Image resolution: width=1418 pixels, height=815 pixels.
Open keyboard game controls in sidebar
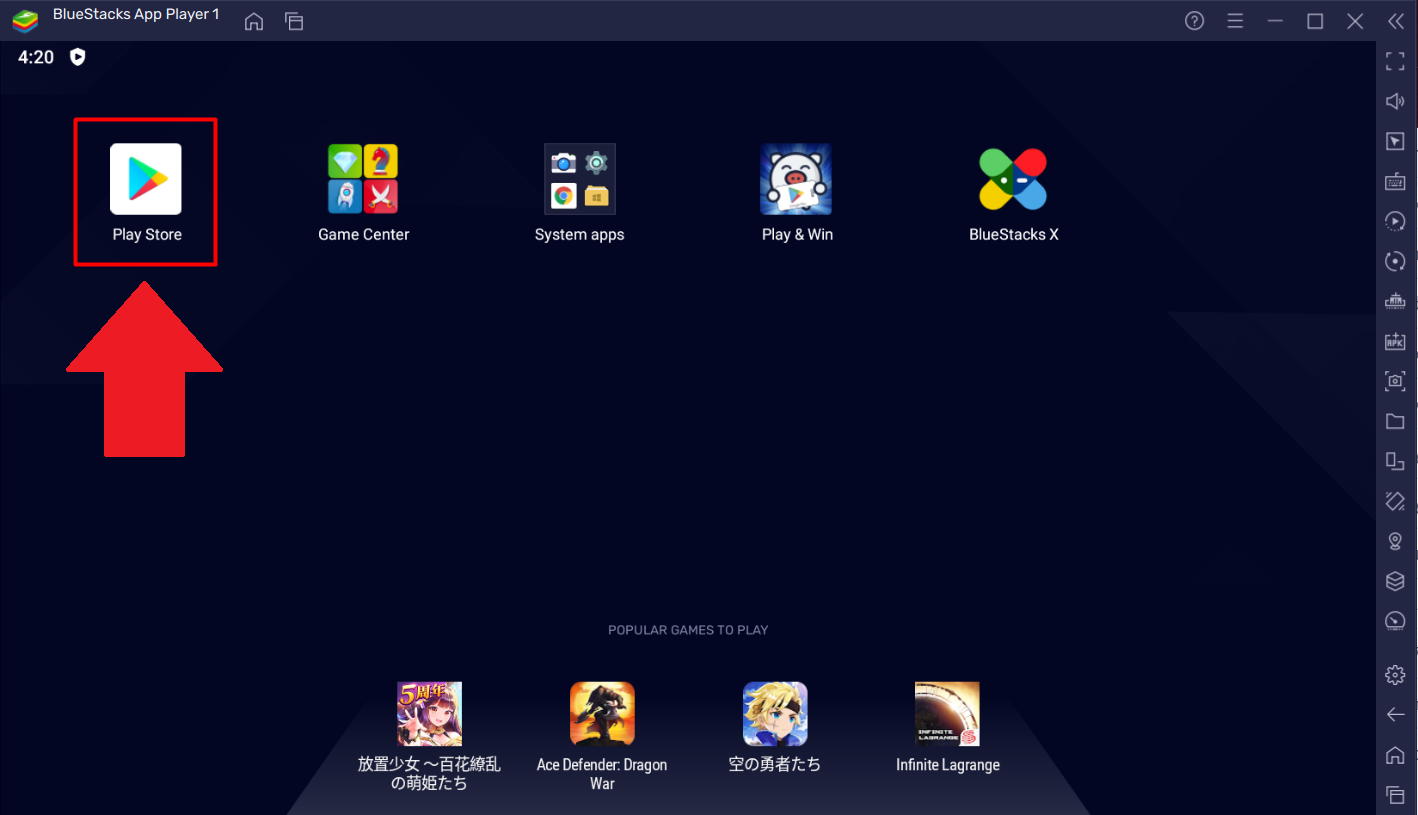1395,182
